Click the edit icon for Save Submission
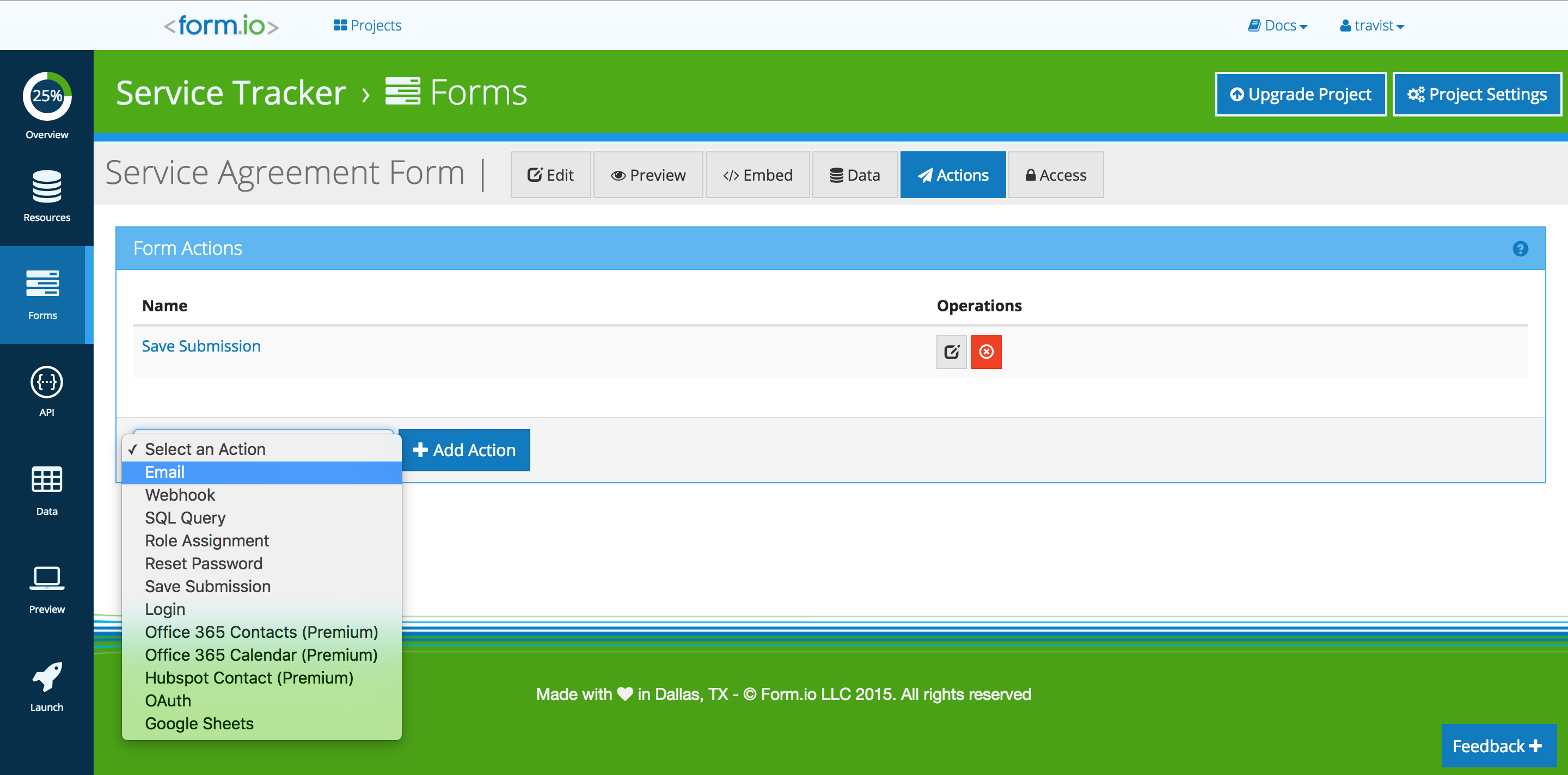 click(951, 352)
